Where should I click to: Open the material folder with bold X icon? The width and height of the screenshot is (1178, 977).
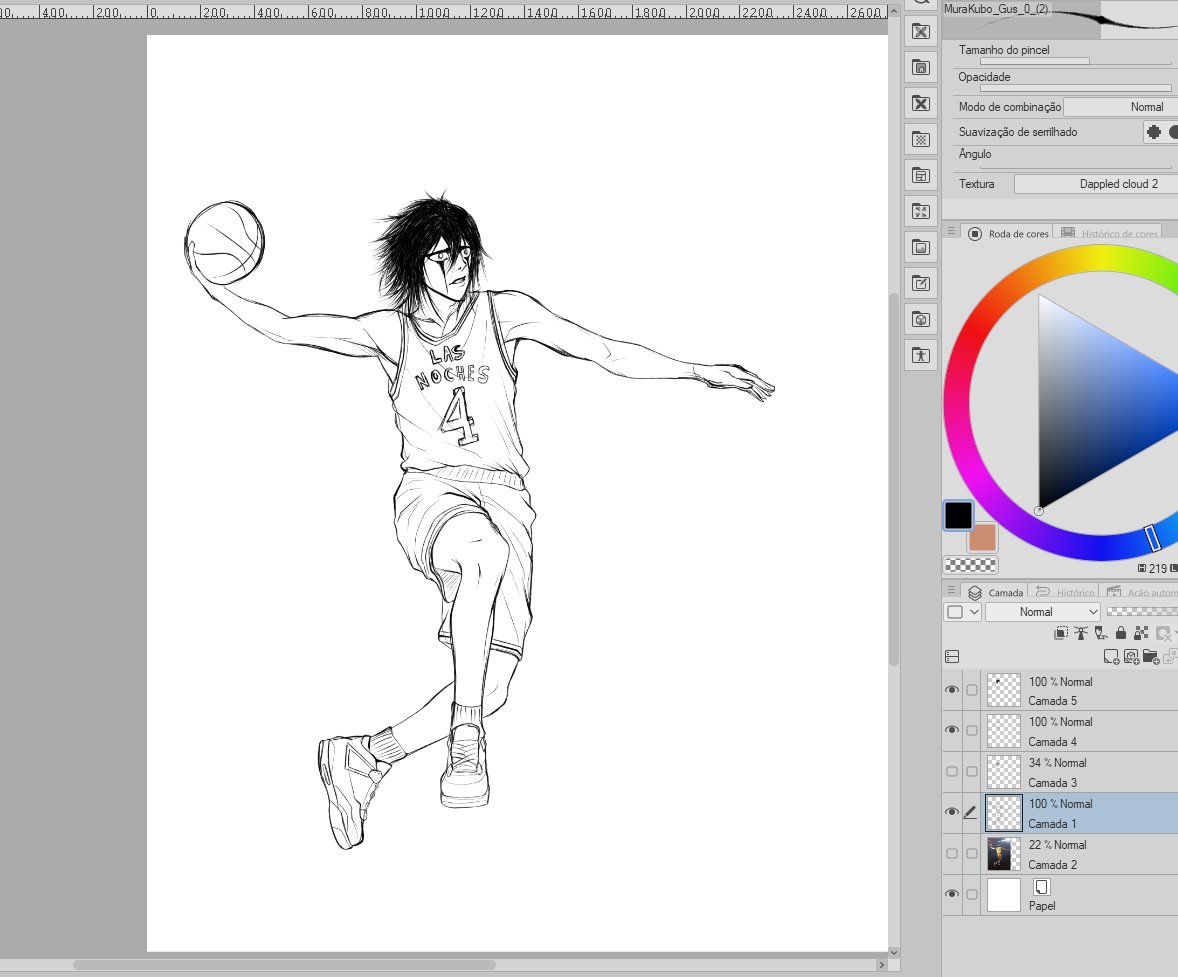(x=920, y=104)
